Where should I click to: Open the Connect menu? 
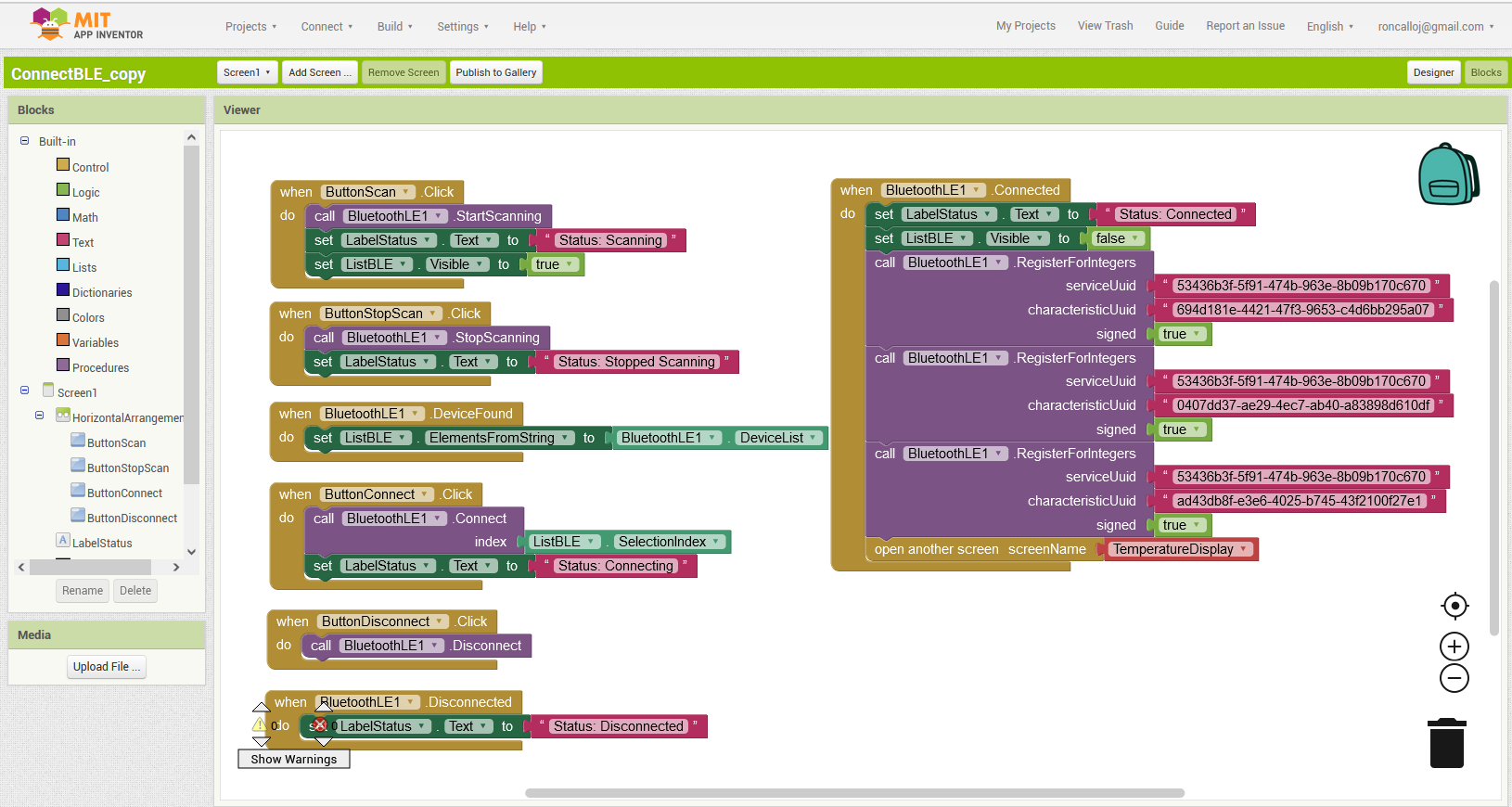(x=327, y=26)
